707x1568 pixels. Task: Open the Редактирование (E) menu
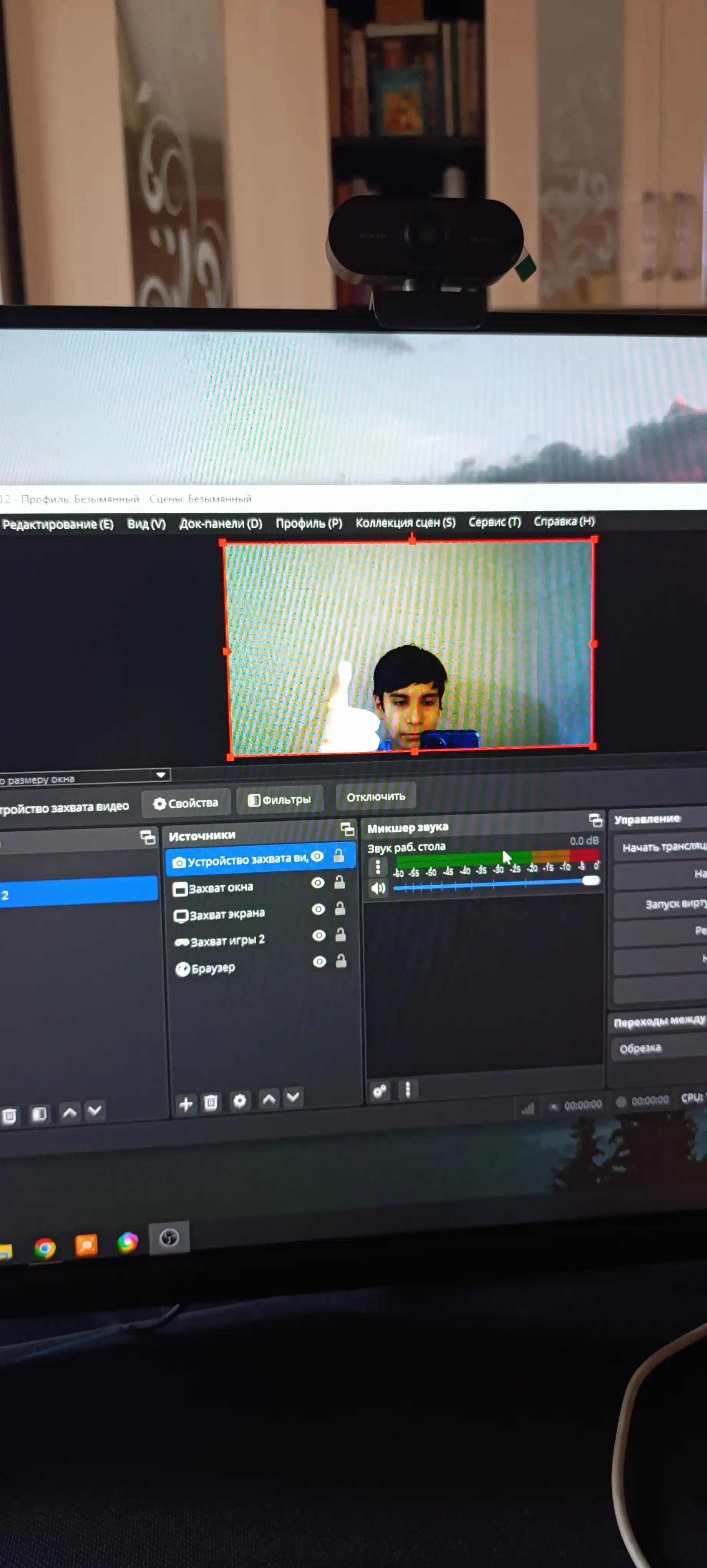[57, 525]
